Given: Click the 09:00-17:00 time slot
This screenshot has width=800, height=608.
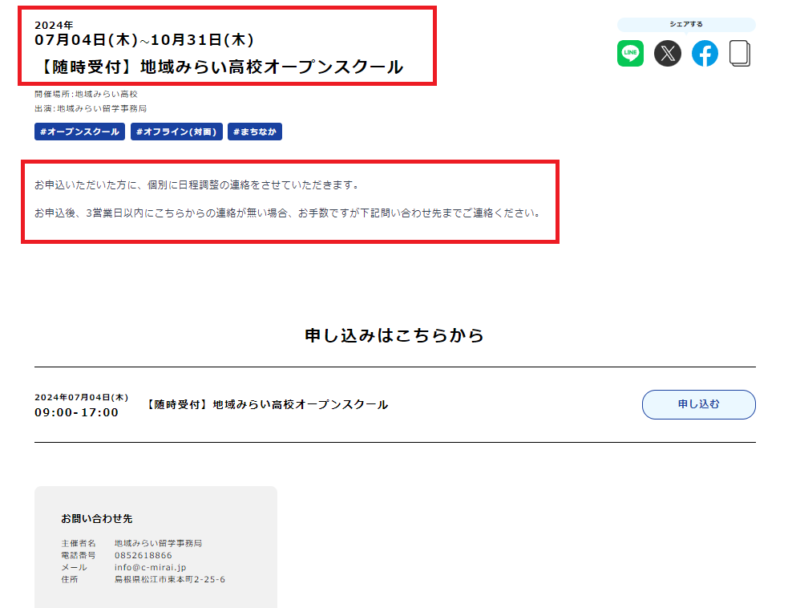Looking at the screenshot, I should [x=76, y=412].
